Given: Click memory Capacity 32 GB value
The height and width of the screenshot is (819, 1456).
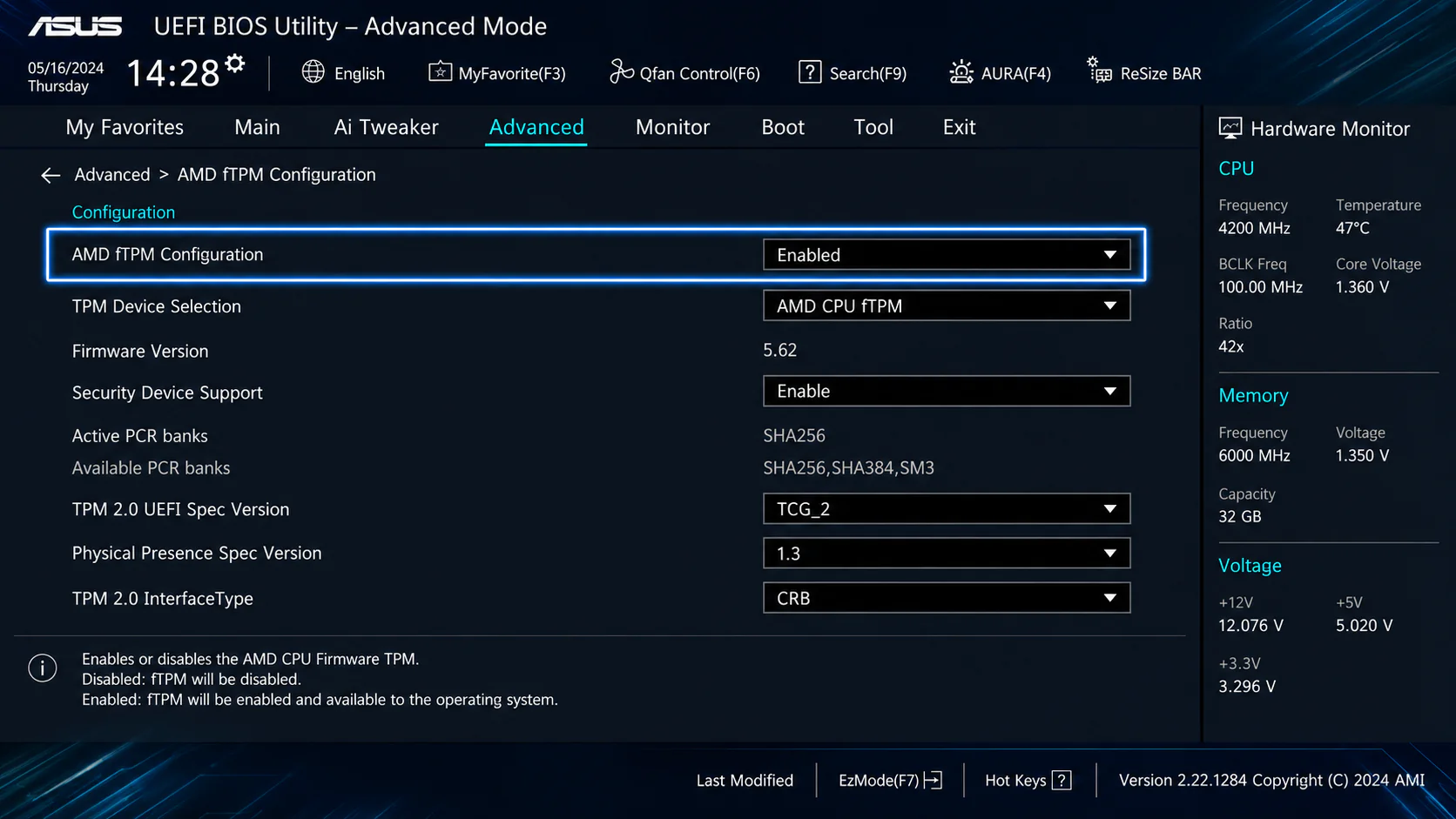Looking at the screenshot, I should click(x=1240, y=517).
